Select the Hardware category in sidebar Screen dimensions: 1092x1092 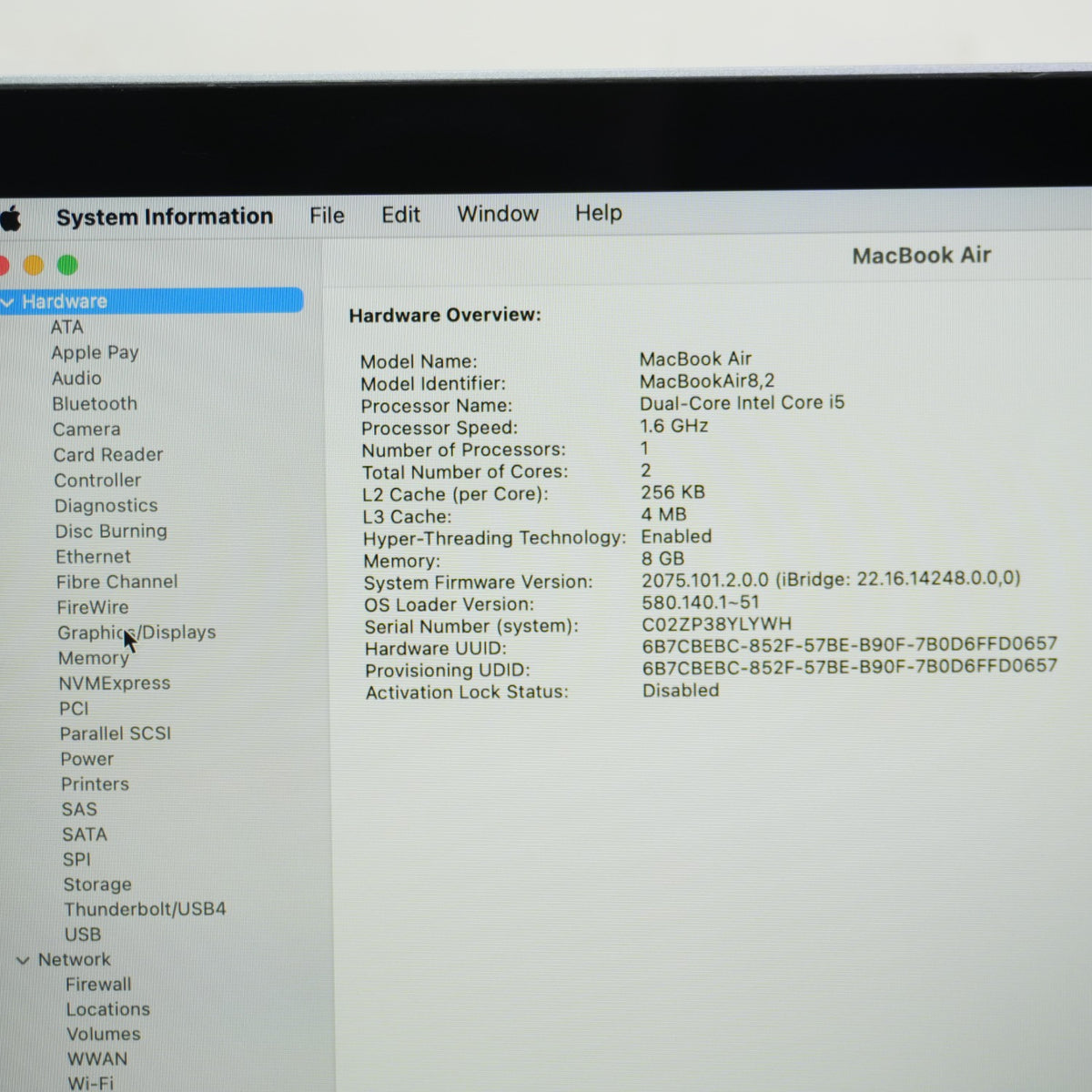tap(151, 300)
